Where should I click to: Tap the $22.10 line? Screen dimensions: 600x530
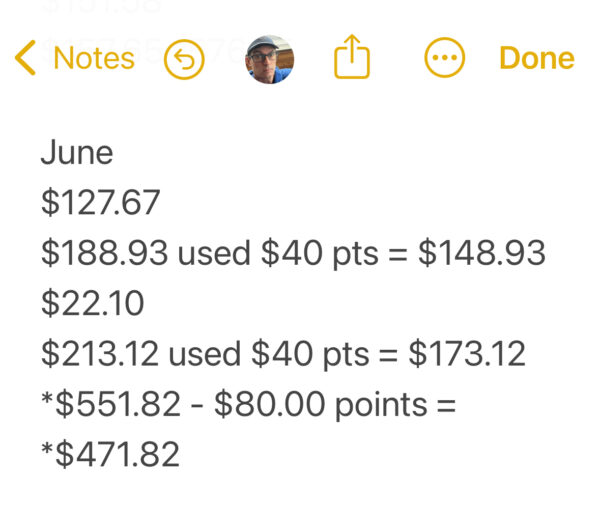tap(92, 303)
